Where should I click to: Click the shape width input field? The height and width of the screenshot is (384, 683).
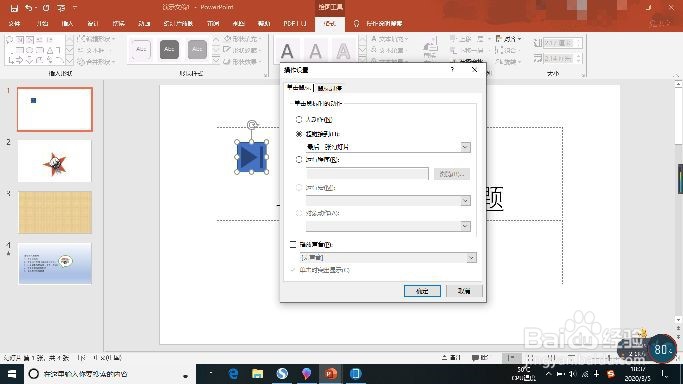563,58
